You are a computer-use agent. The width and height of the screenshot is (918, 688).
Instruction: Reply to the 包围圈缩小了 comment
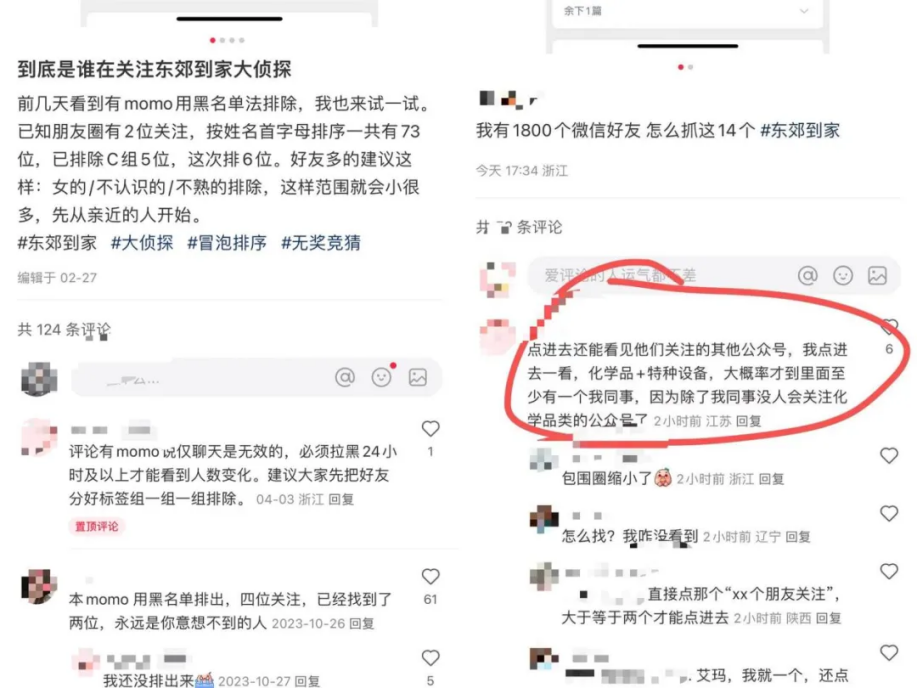click(x=772, y=479)
